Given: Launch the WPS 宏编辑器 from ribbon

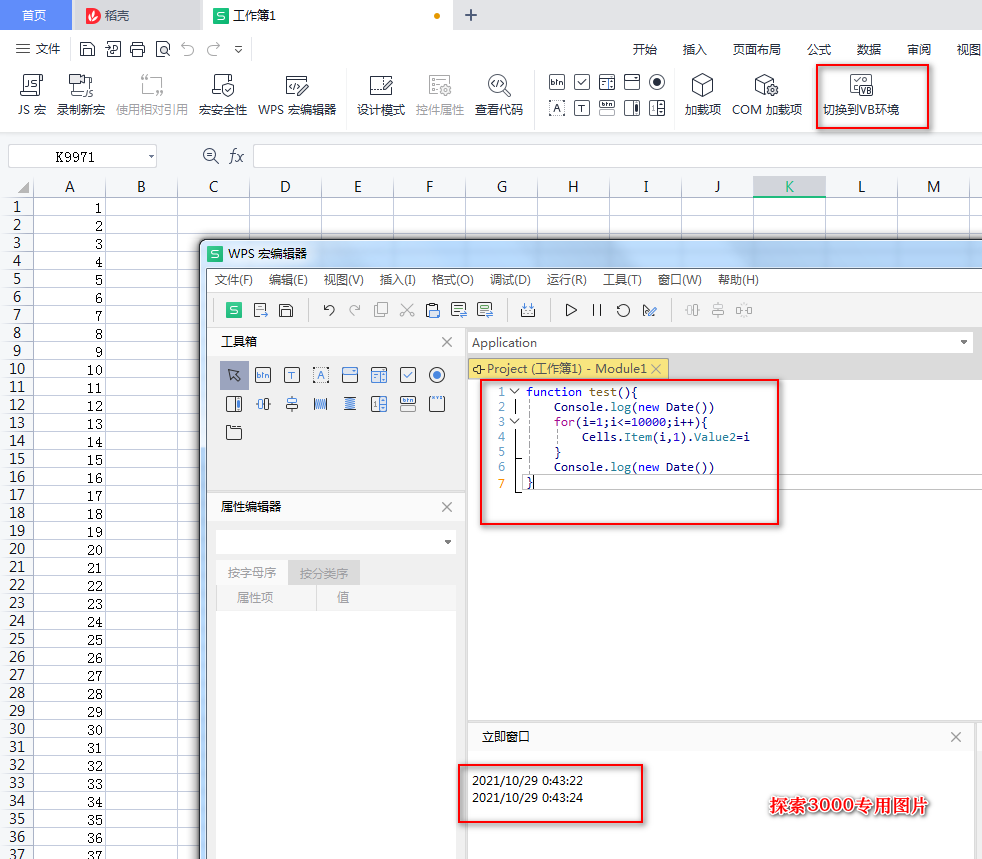Looking at the screenshot, I should point(297,95).
